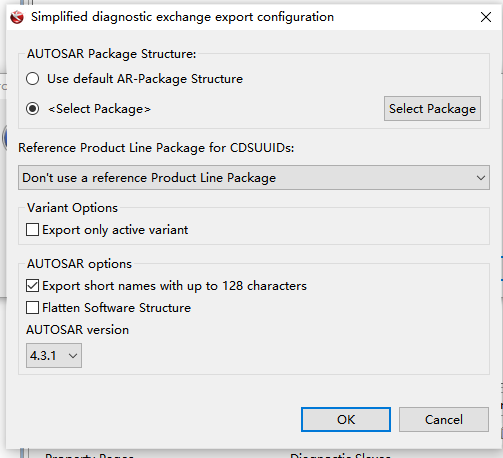Click the AUTOSAR options group heading
Screen dimensions: 503x458
(x=79, y=264)
